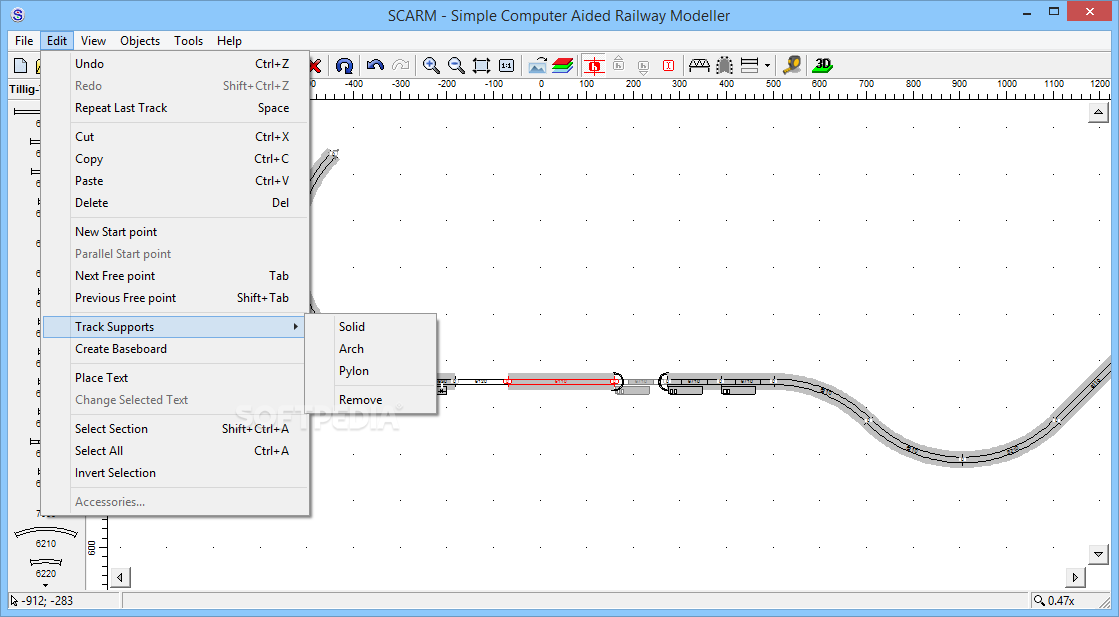Click the lower height arrow icon
1119x617 pixels.
(643, 67)
